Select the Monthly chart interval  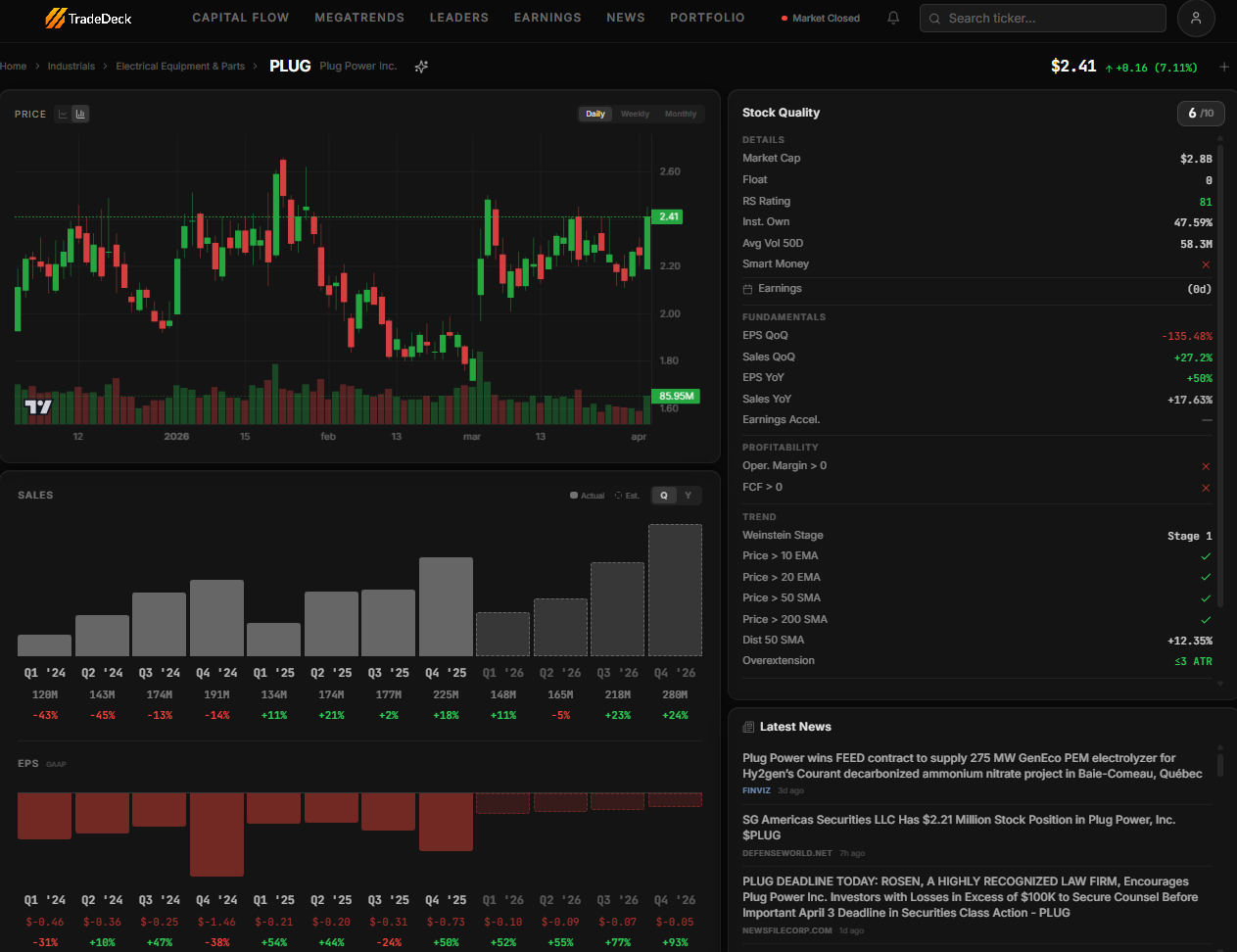point(681,114)
